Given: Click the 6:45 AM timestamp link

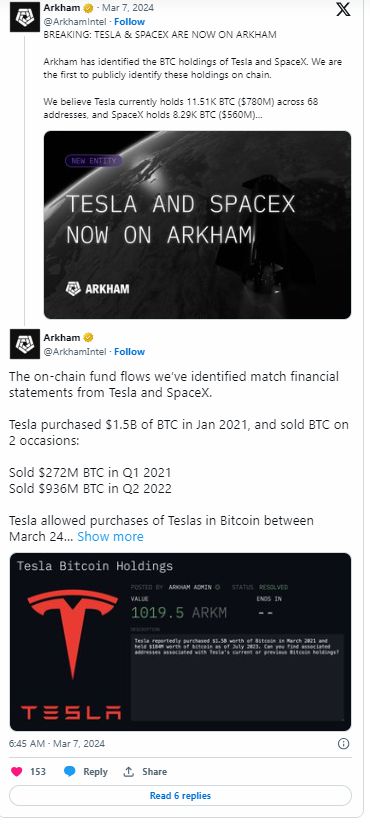Looking at the screenshot, I should coord(57,744).
